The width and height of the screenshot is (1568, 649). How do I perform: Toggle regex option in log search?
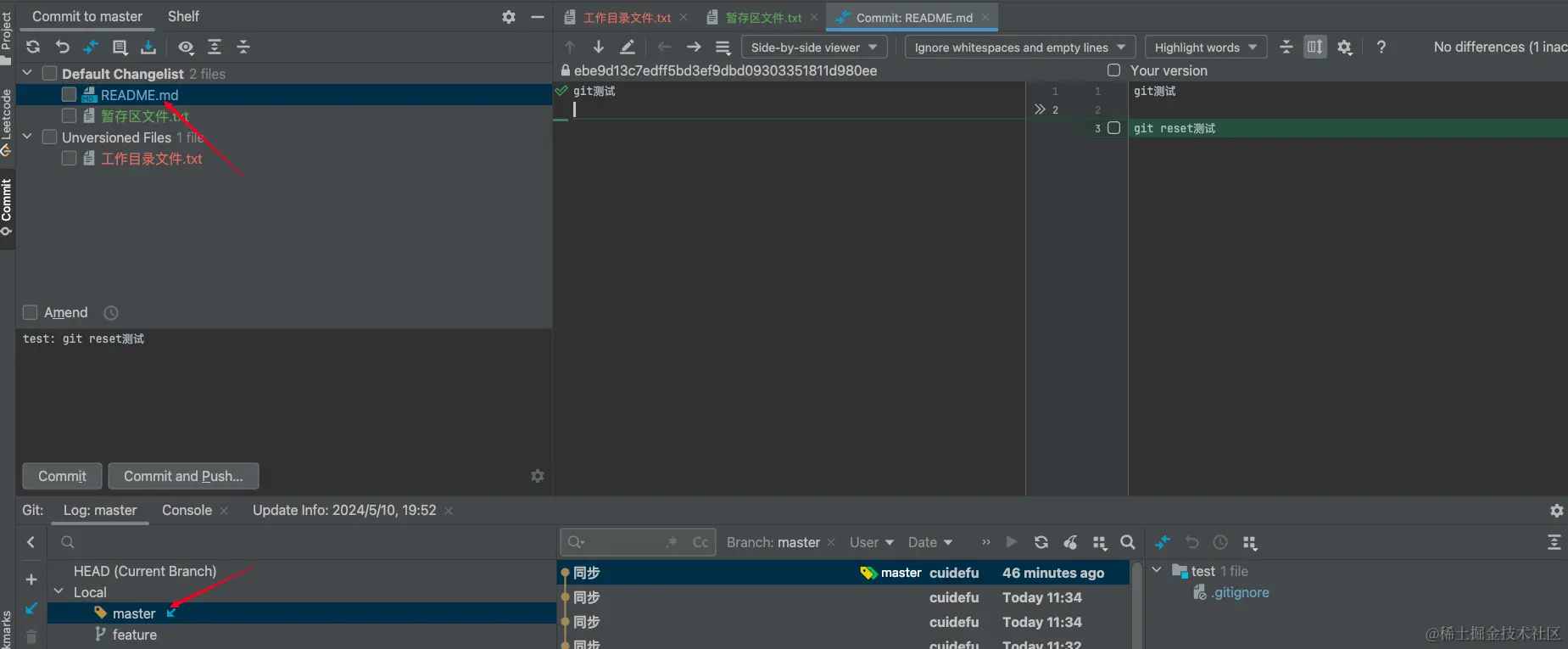click(x=672, y=542)
